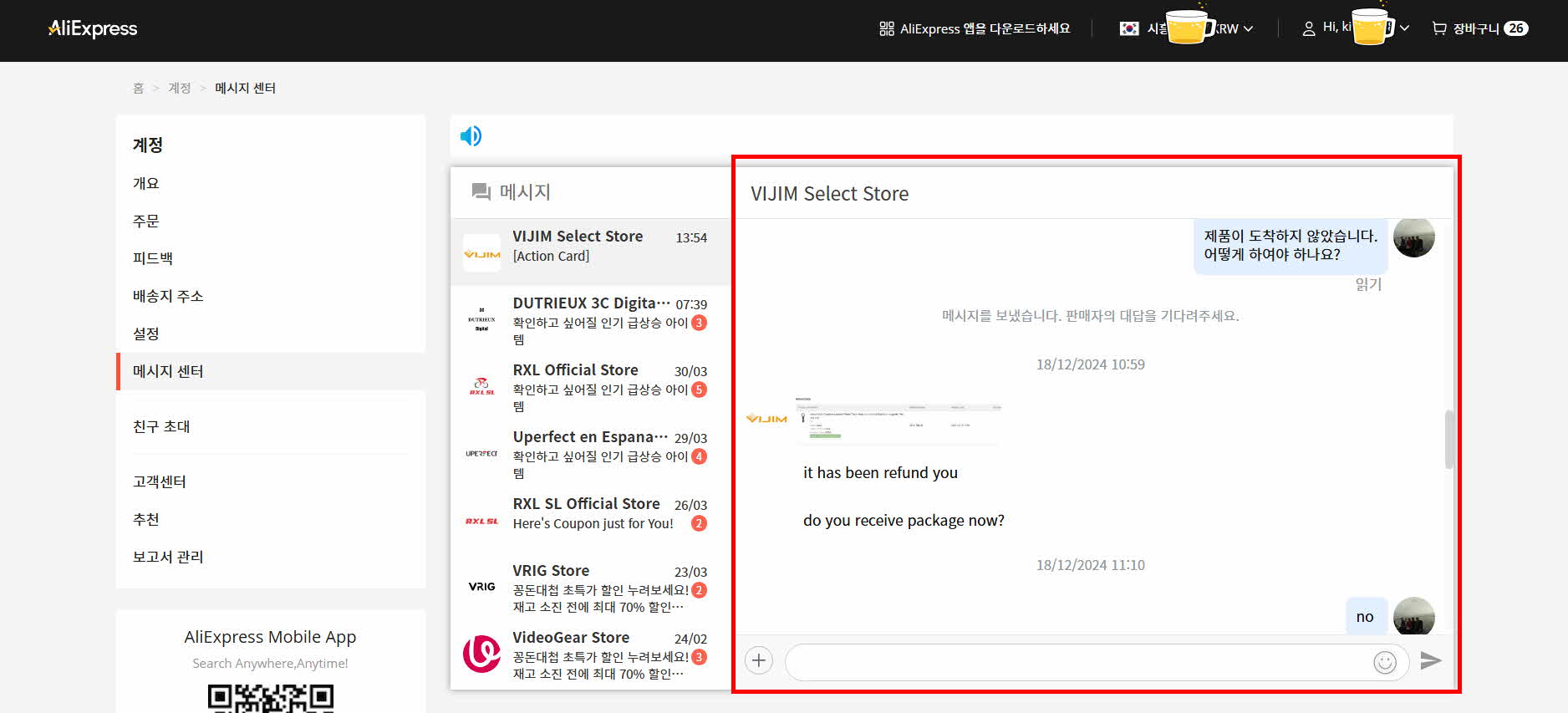
Task: Open 개요 in the account sidebar
Action: click(x=146, y=183)
